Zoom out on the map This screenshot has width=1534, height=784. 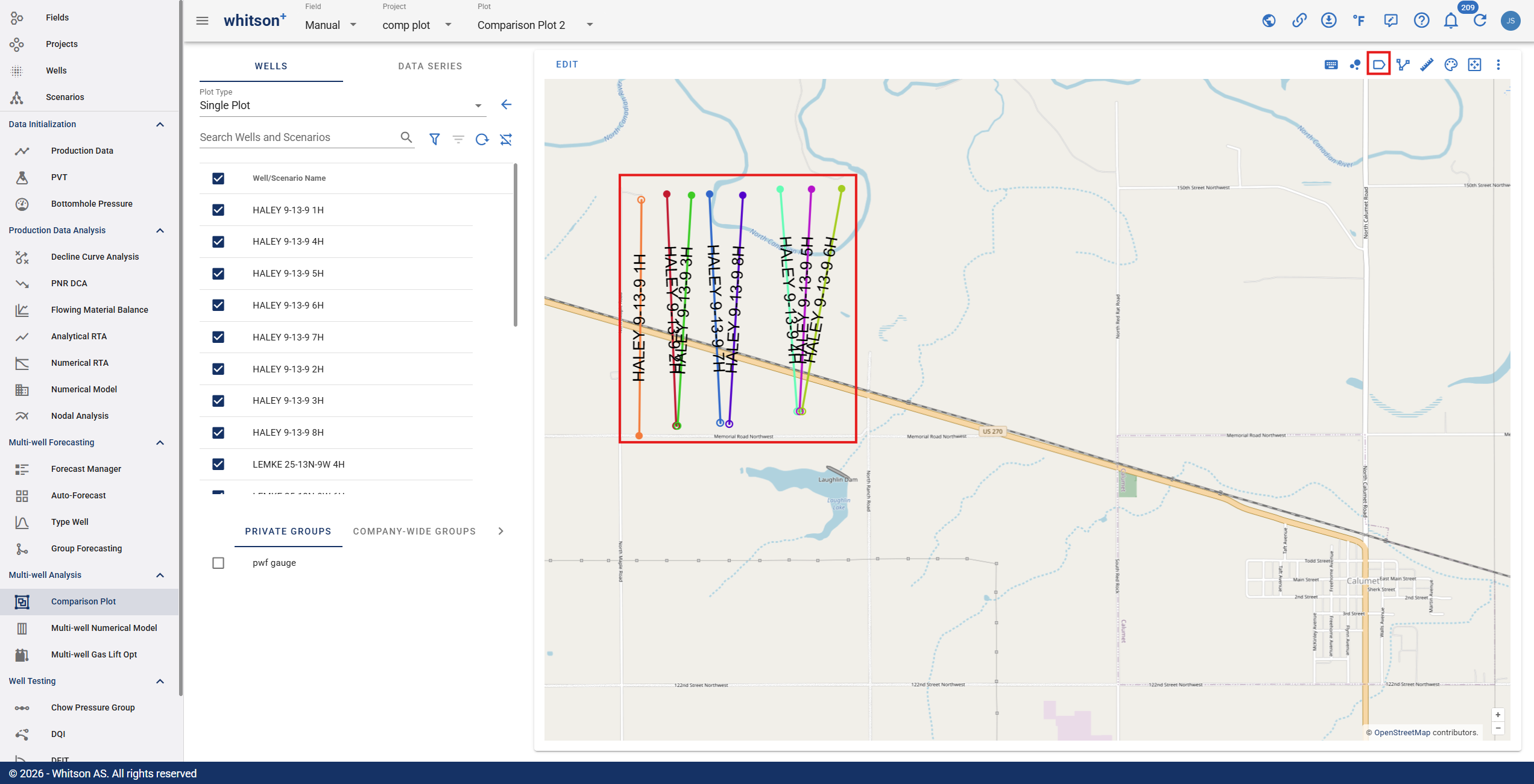coord(1498,728)
